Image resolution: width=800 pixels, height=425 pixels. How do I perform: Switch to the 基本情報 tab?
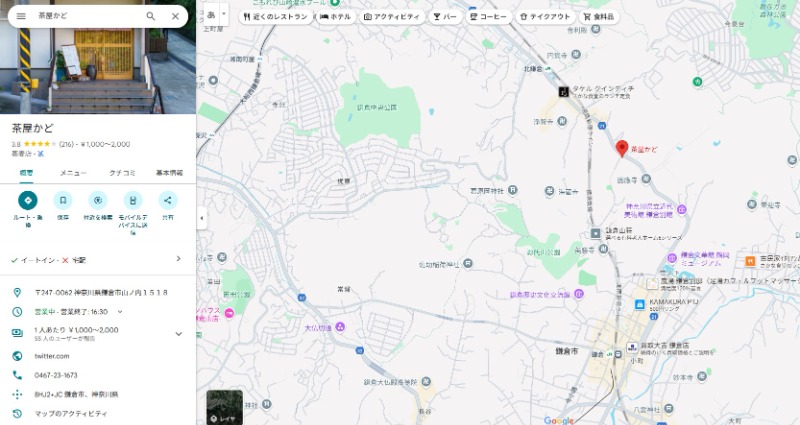[169, 173]
